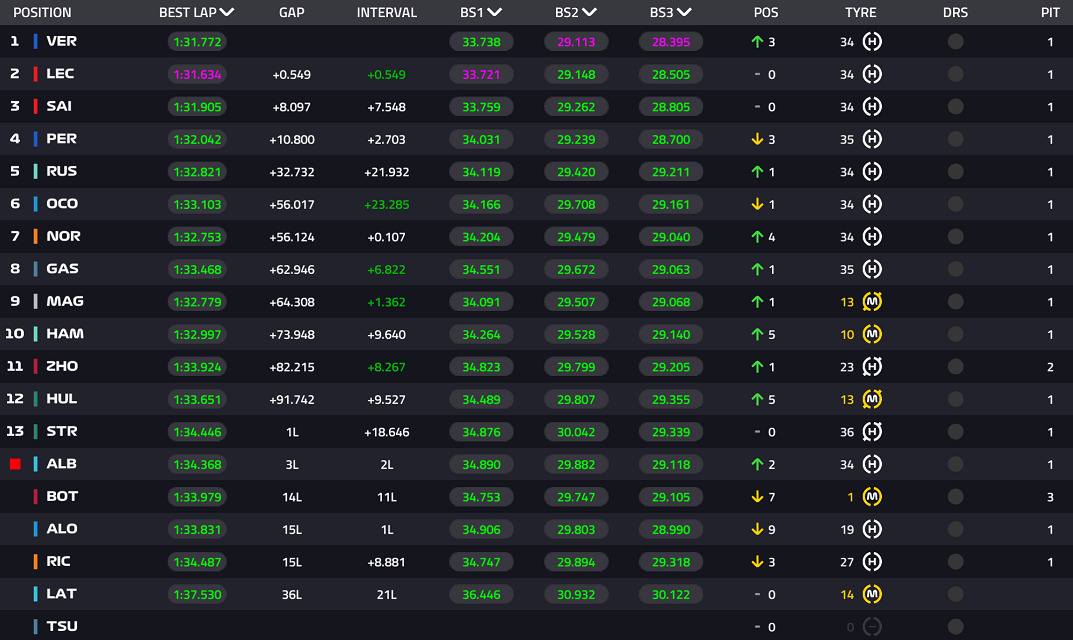The image size is (1073, 640).
Task: Expand the BS3 column chevron
Action: (684, 12)
